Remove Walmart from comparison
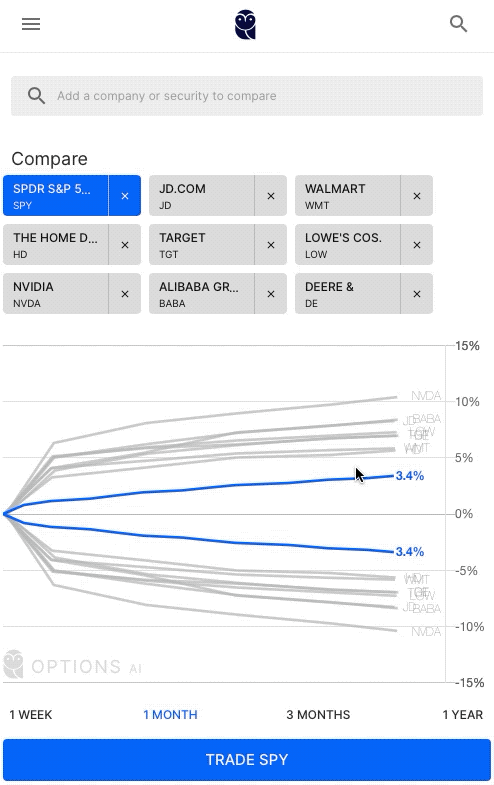494x785 pixels. 416,196
